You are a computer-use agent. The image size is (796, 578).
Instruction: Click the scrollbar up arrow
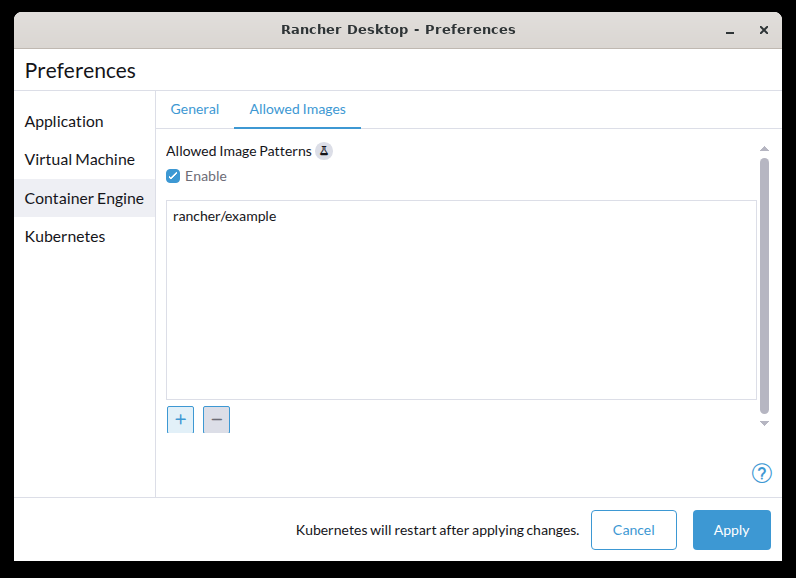click(x=764, y=149)
